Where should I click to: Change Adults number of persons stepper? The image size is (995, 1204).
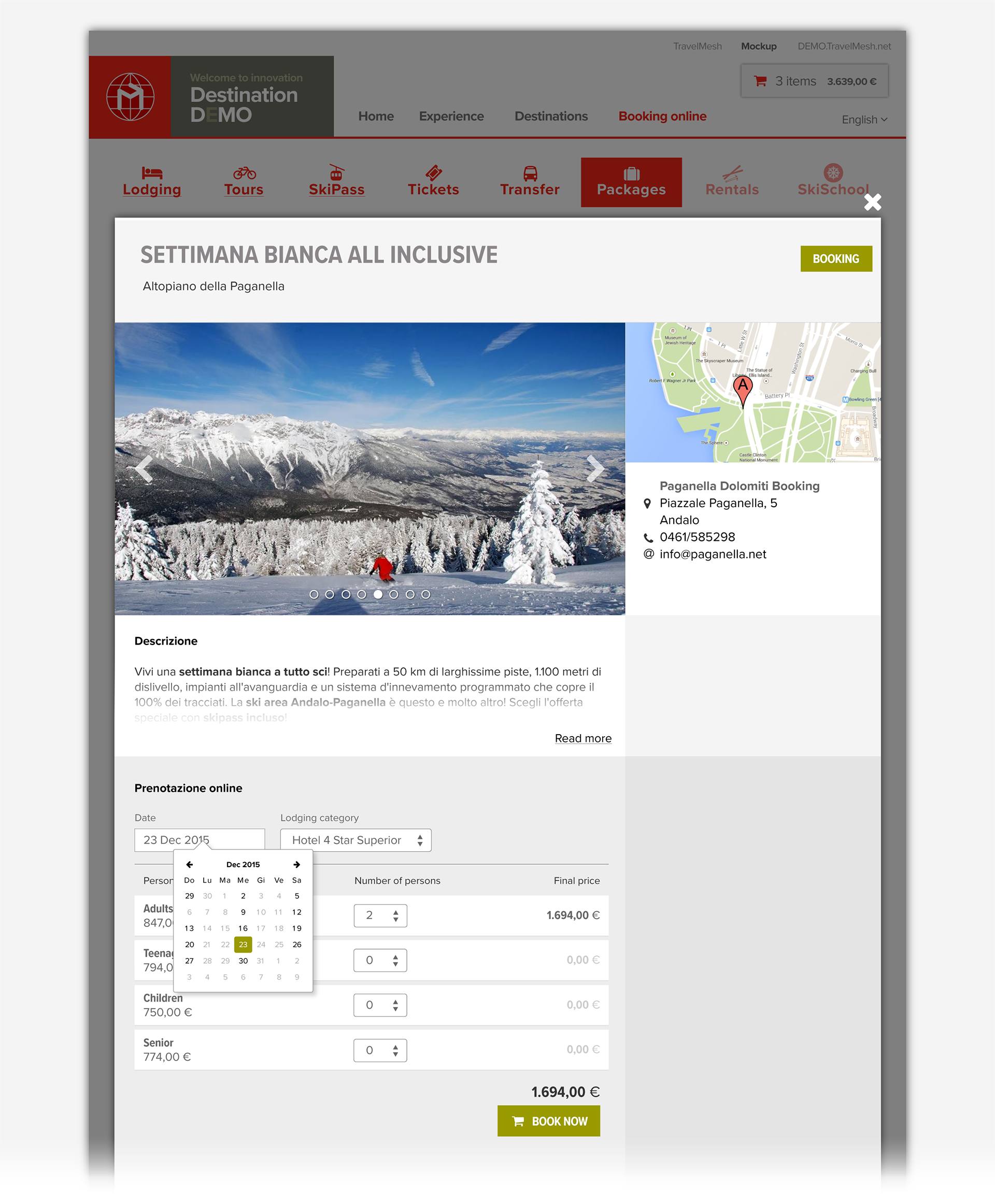(380, 915)
